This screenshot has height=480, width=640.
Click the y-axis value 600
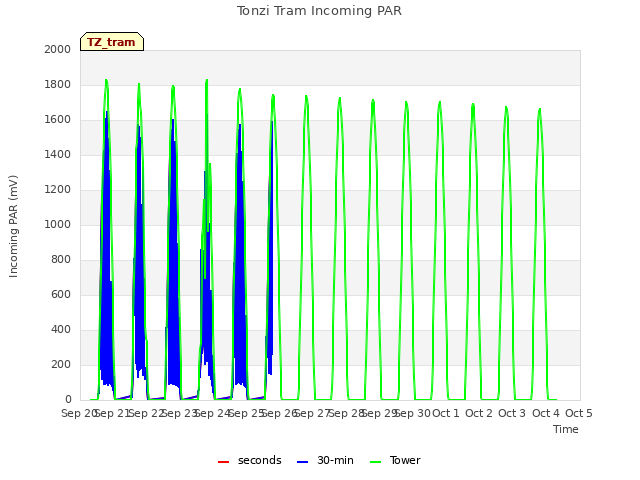click(x=61, y=294)
